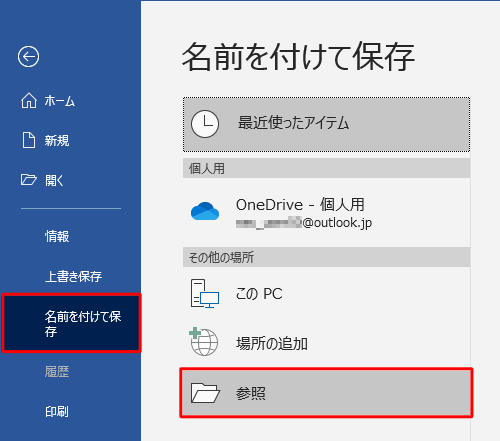Viewport: 500px width, 441px height.
Task: Select 最近使ったアイテム location
Action: pyautogui.click(x=326, y=124)
